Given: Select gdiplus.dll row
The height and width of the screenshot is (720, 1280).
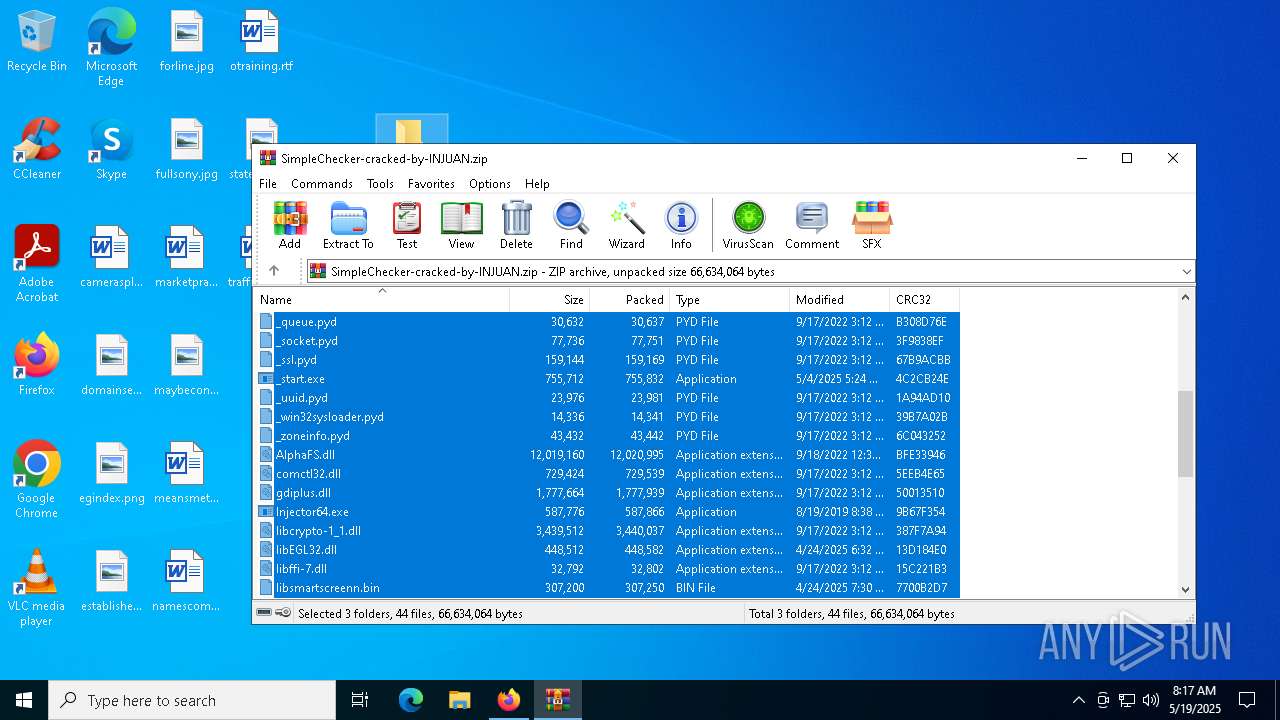Looking at the screenshot, I should [607, 493].
